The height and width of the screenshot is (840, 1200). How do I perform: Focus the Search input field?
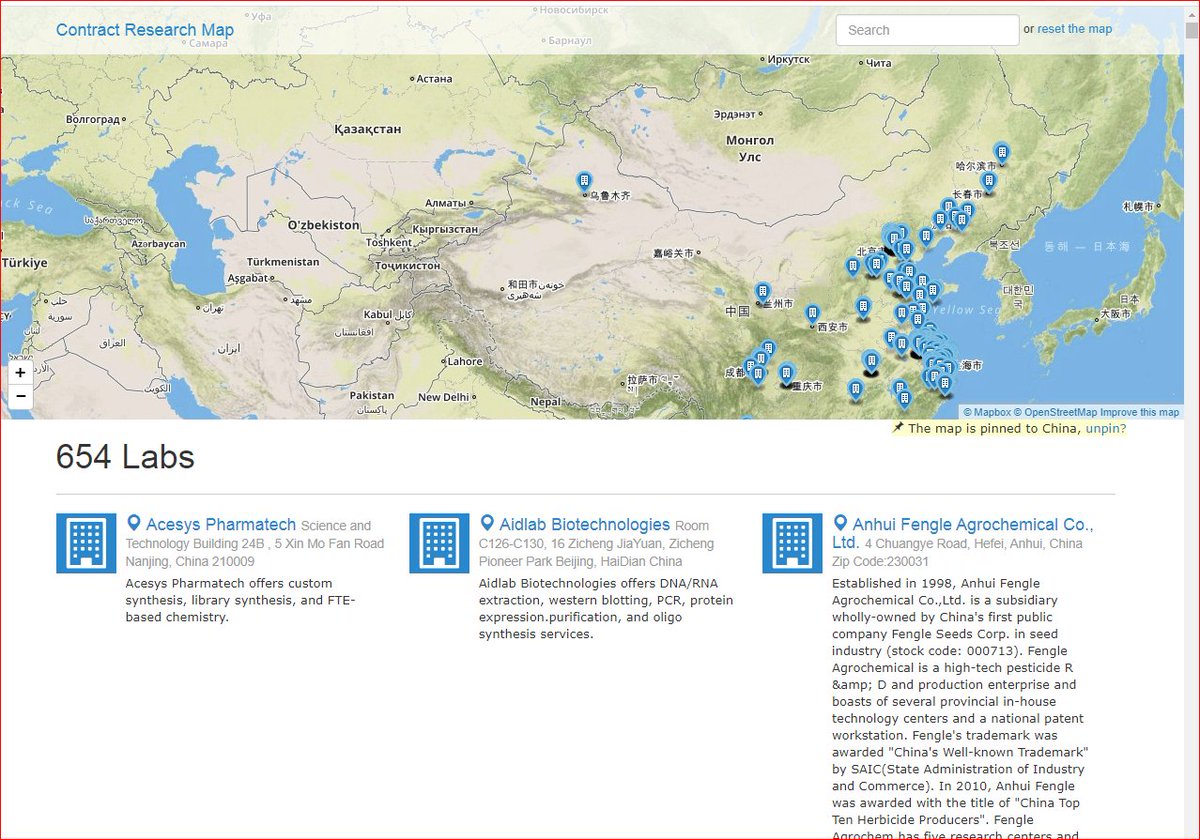(927, 30)
